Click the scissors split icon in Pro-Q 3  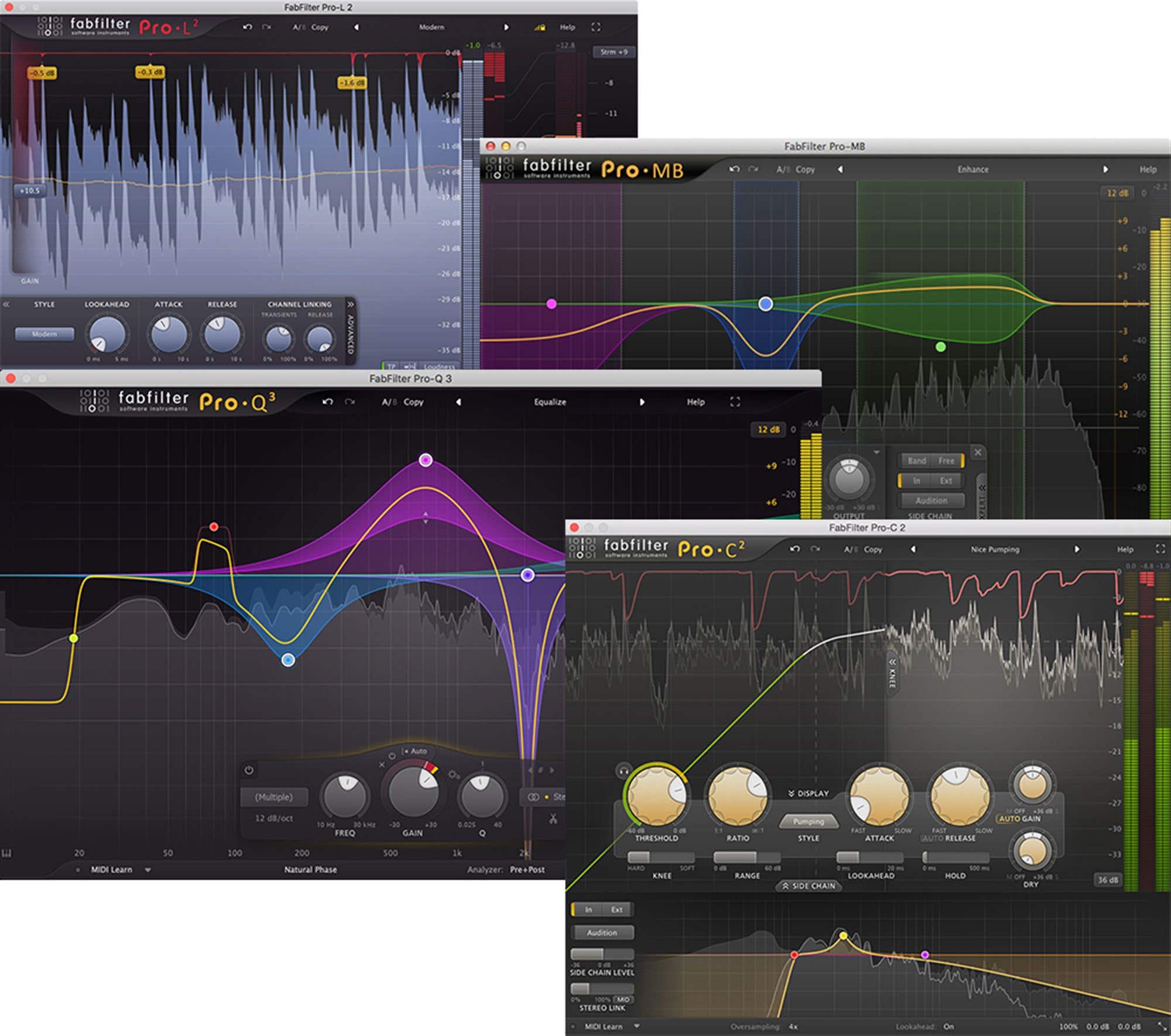click(x=553, y=818)
